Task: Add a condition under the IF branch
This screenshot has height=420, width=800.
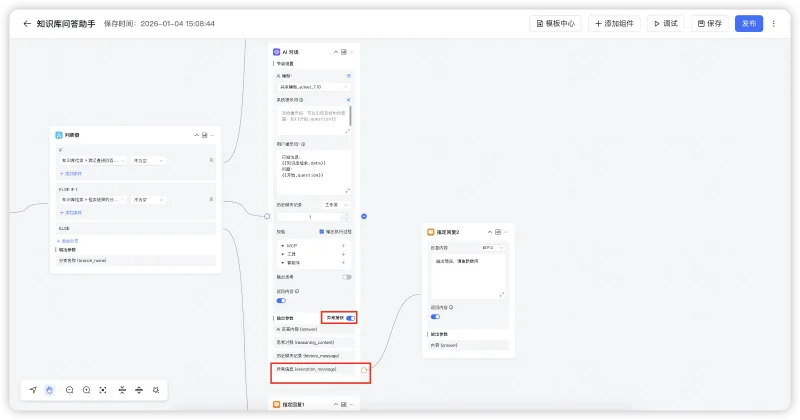Action: (x=71, y=174)
